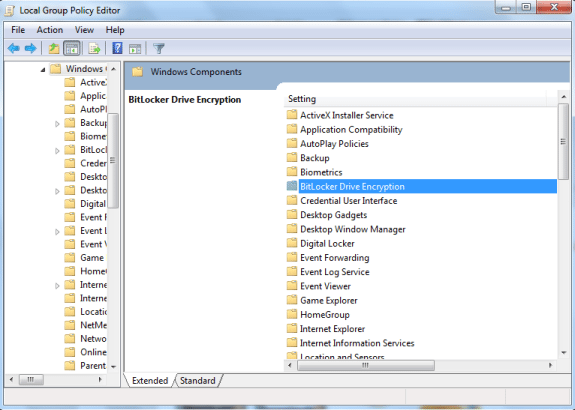575x410 pixels.
Task: Expand the Event L tree node
Action: [57, 232]
